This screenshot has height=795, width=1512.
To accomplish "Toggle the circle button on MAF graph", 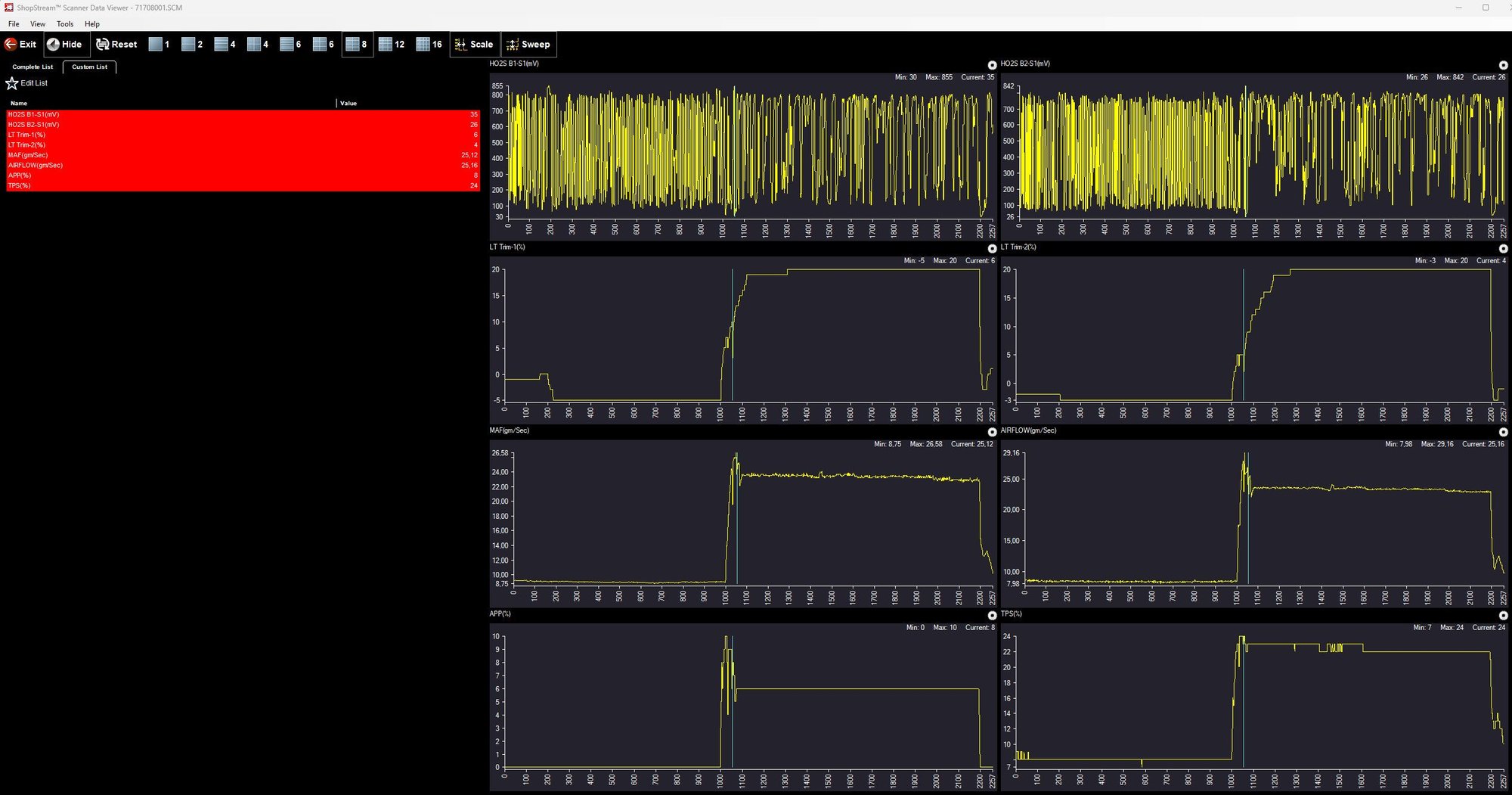I will pyautogui.click(x=992, y=433).
